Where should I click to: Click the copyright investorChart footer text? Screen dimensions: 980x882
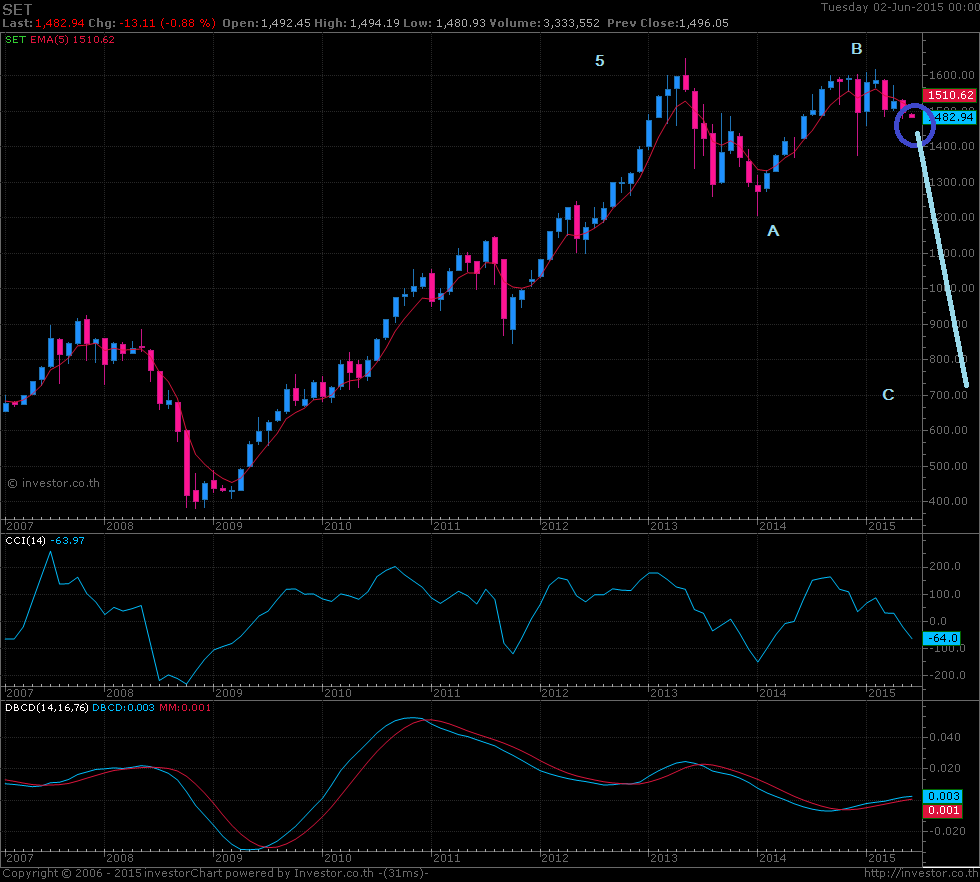(x=216, y=873)
